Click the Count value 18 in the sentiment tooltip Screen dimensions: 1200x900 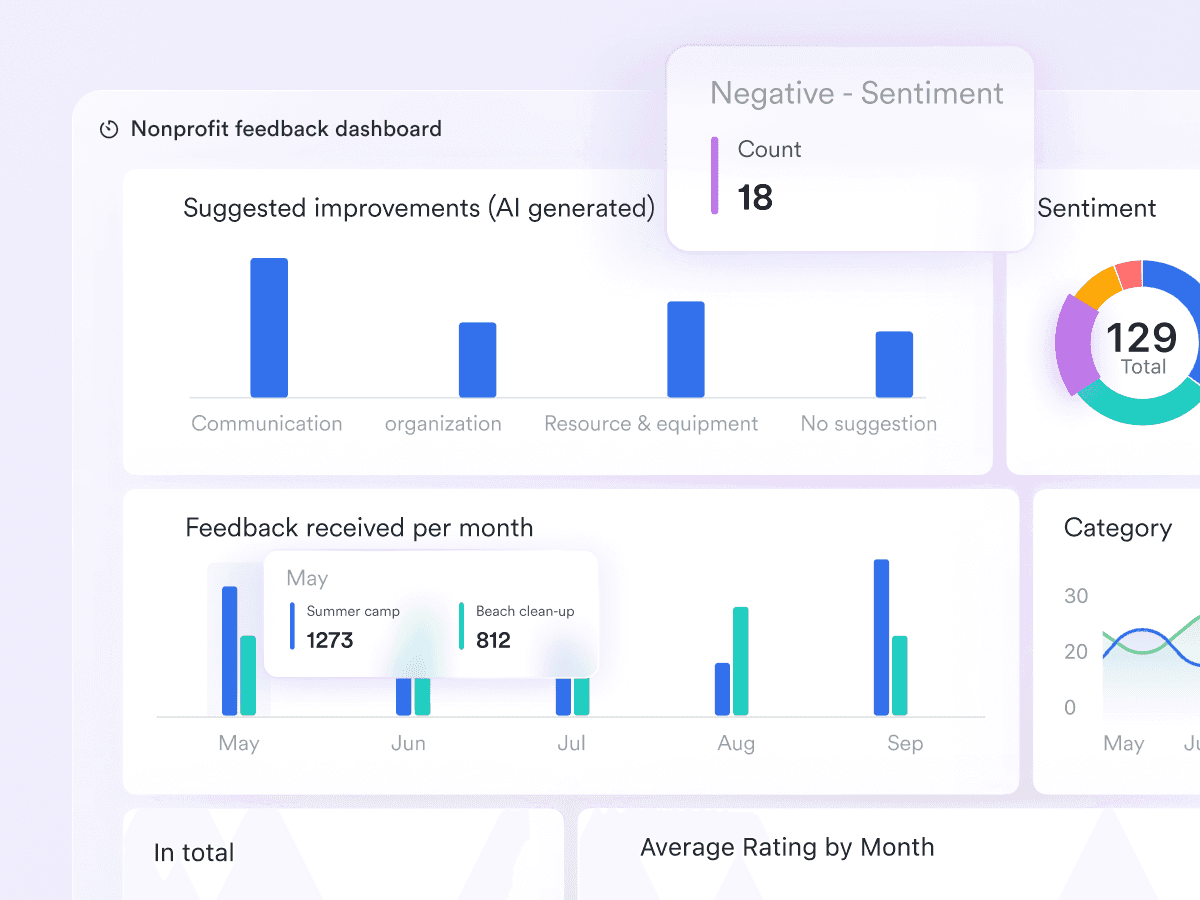pyautogui.click(x=757, y=198)
